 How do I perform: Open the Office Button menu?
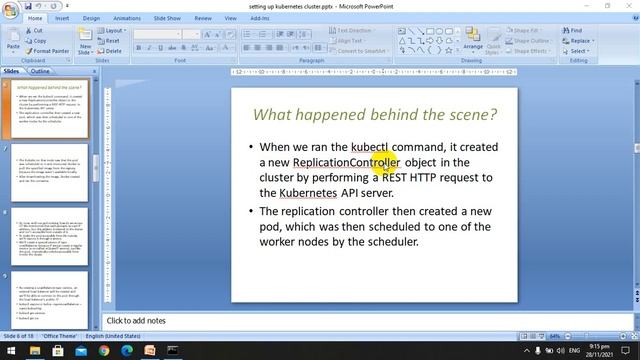9,9
